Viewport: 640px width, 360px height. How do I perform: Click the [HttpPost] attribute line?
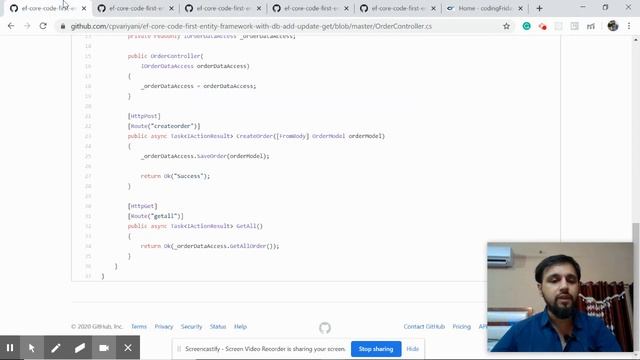[x=144, y=116]
